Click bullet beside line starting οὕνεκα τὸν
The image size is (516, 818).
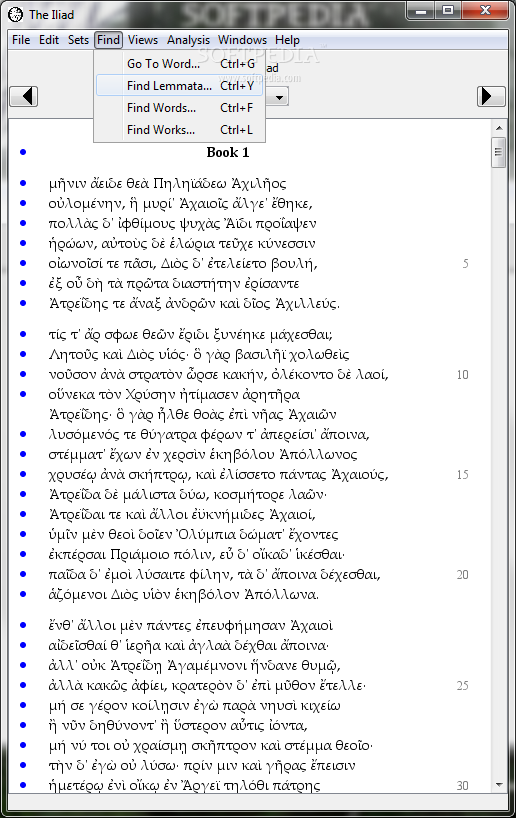click(23, 394)
